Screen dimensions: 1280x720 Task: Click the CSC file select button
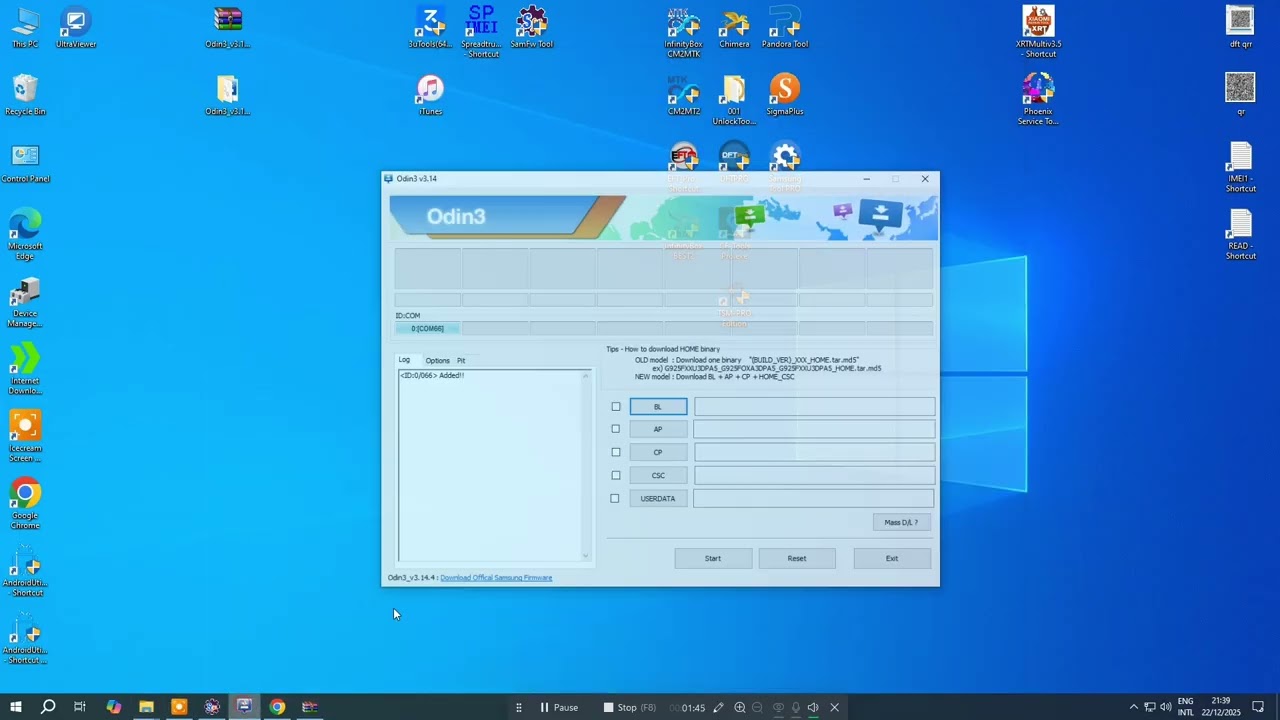[x=658, y=475]
